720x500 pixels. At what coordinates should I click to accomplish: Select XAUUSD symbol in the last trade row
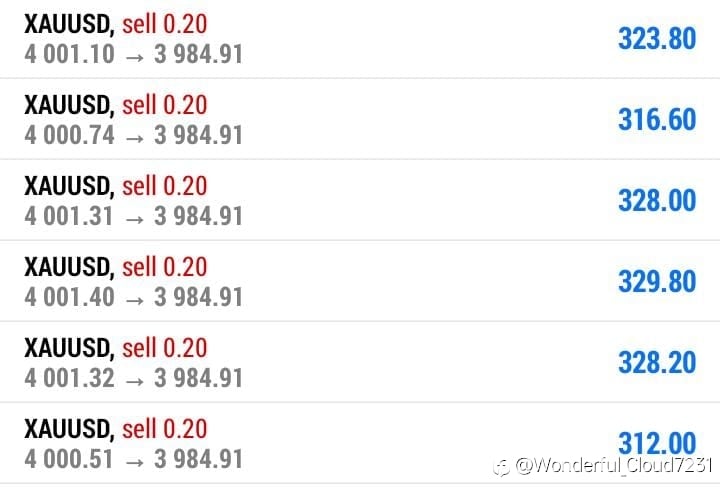point(66,427)
